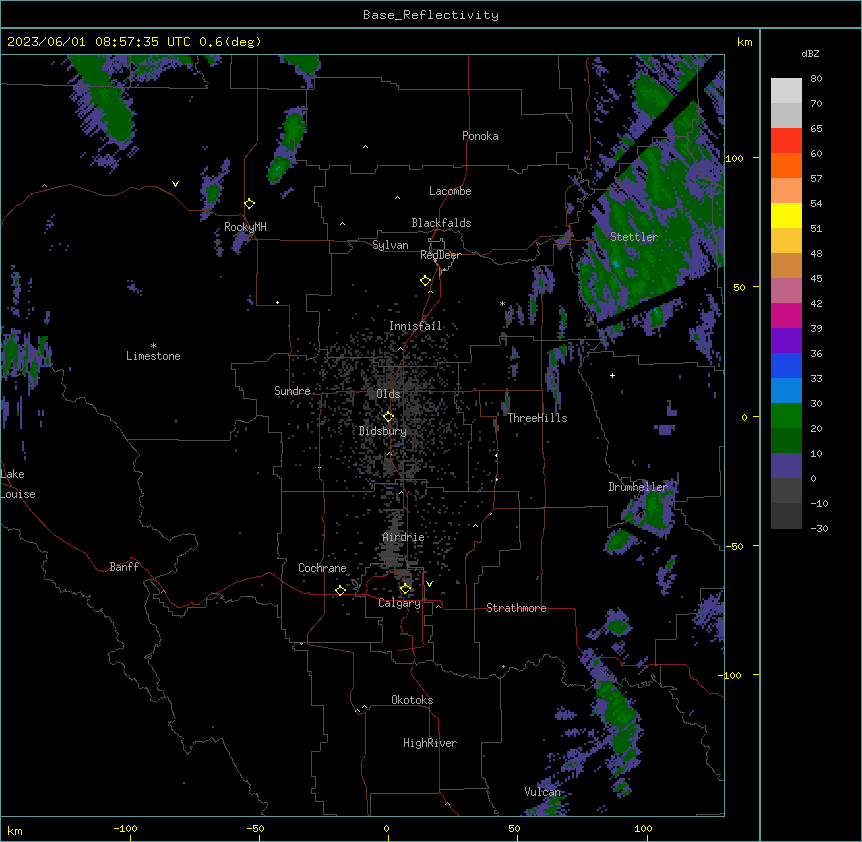862x842 pixels.
Task: Pick the green 20-30 dBZ legend swatch
Action: tap(786, 416)
